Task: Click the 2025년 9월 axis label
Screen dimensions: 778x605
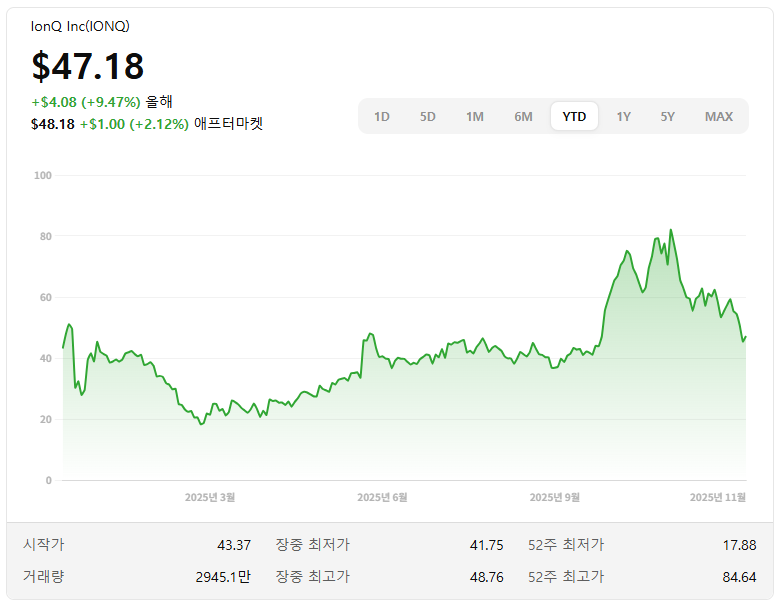Action: tap(554, 497)
